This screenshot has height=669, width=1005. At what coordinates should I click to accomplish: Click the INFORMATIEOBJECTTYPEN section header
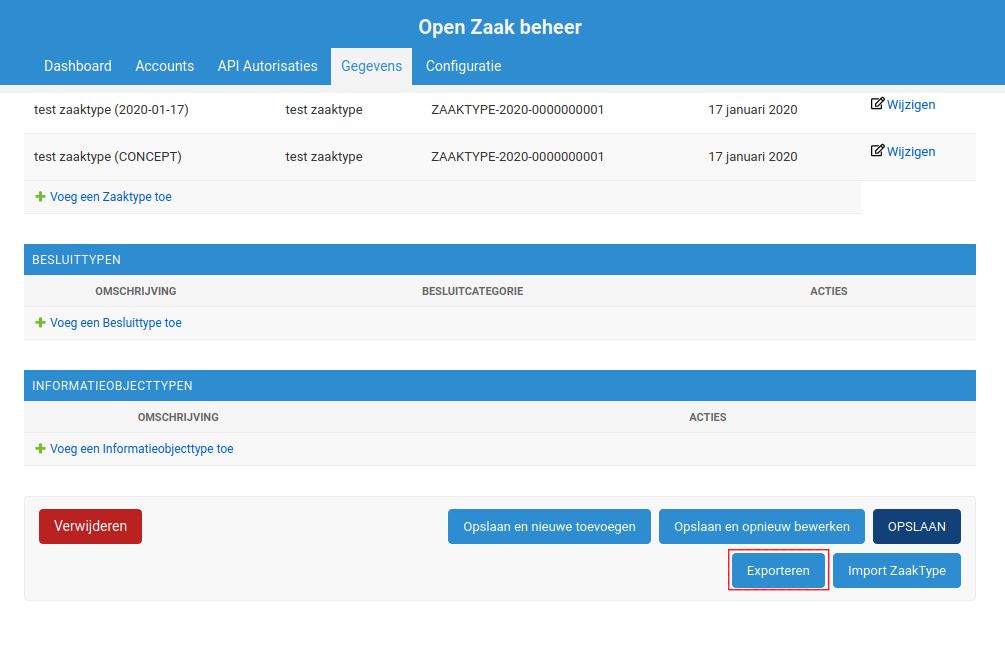(500, 386)
